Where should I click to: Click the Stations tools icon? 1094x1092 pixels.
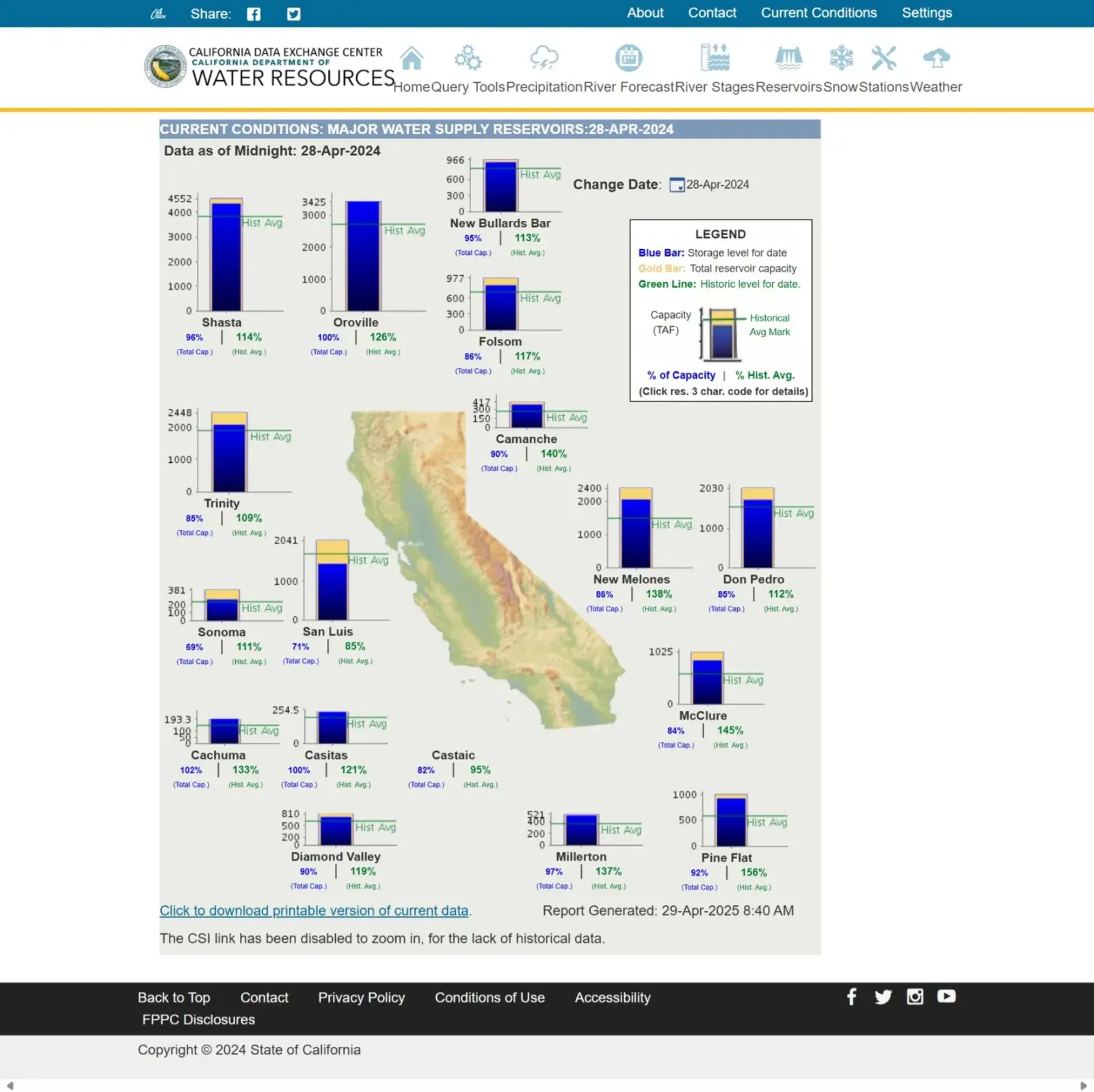(884, 58)
